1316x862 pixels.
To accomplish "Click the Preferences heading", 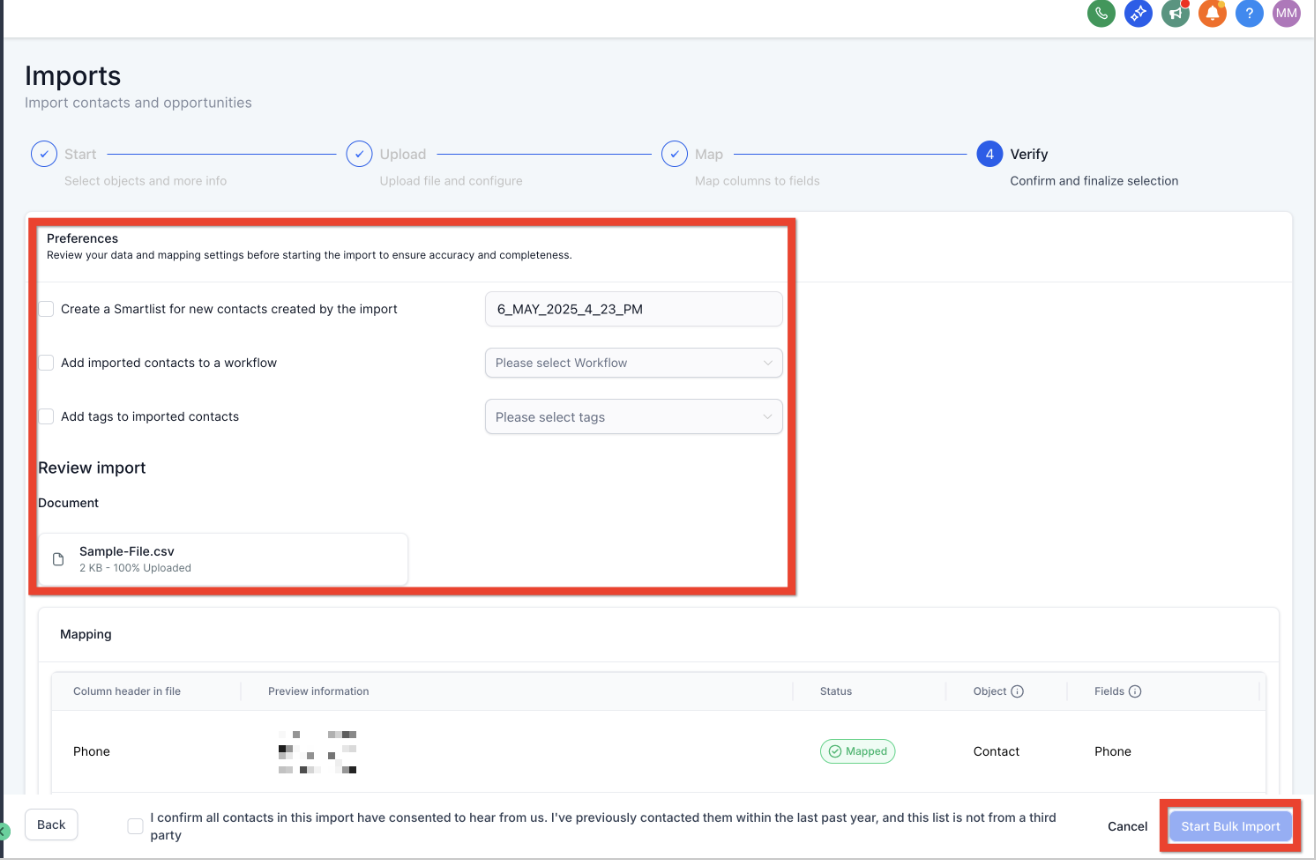I will coord(83,238).
